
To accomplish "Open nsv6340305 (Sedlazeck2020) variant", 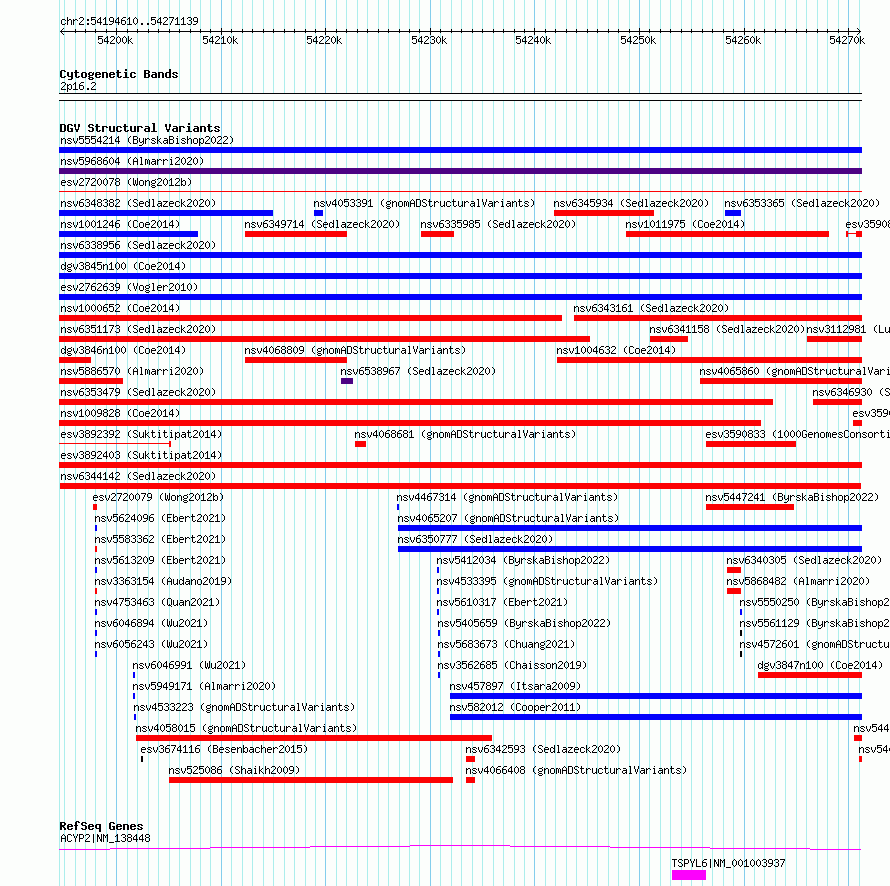I will pos(804,560).
